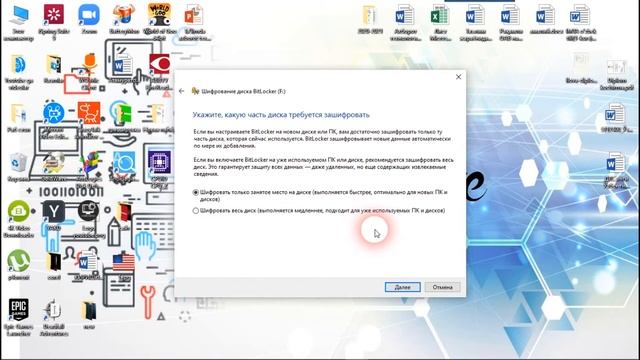The height and width of the screenshot is (360, 640).
Task: Open the crimson starburst desktop shortcut
Action: tap(54, 15)
